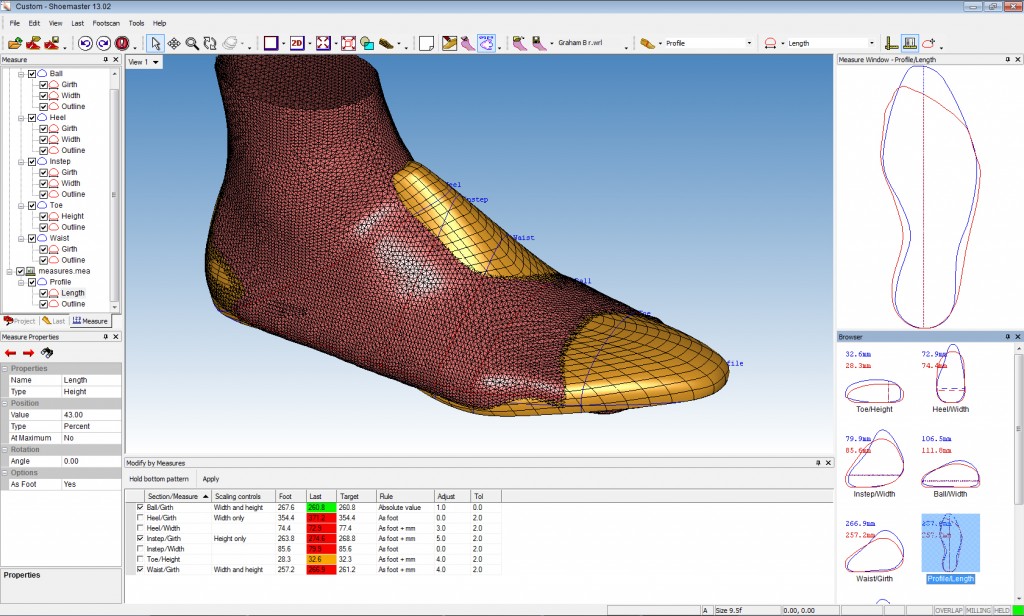Click the Scaling controls column header
The width and height of the screenshot is (1024, 616).
point(244,496)
